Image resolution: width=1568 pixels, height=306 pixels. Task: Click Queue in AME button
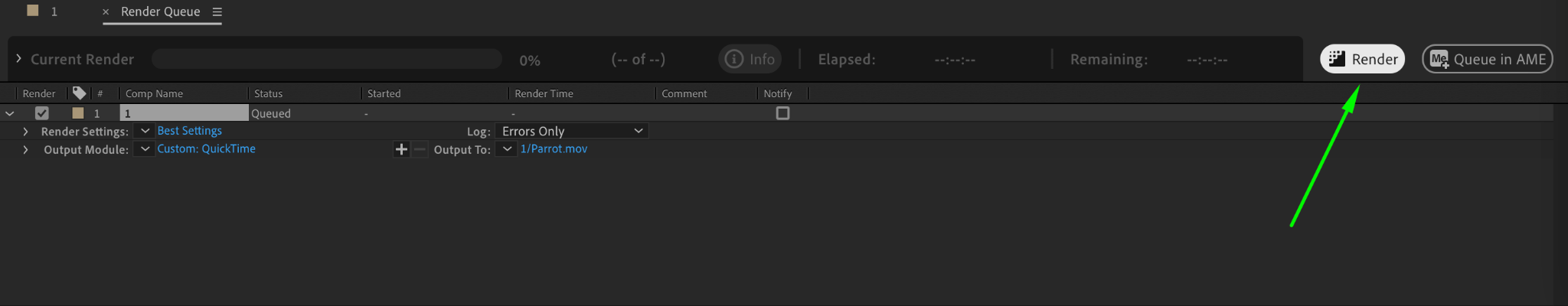[1487, 59]
